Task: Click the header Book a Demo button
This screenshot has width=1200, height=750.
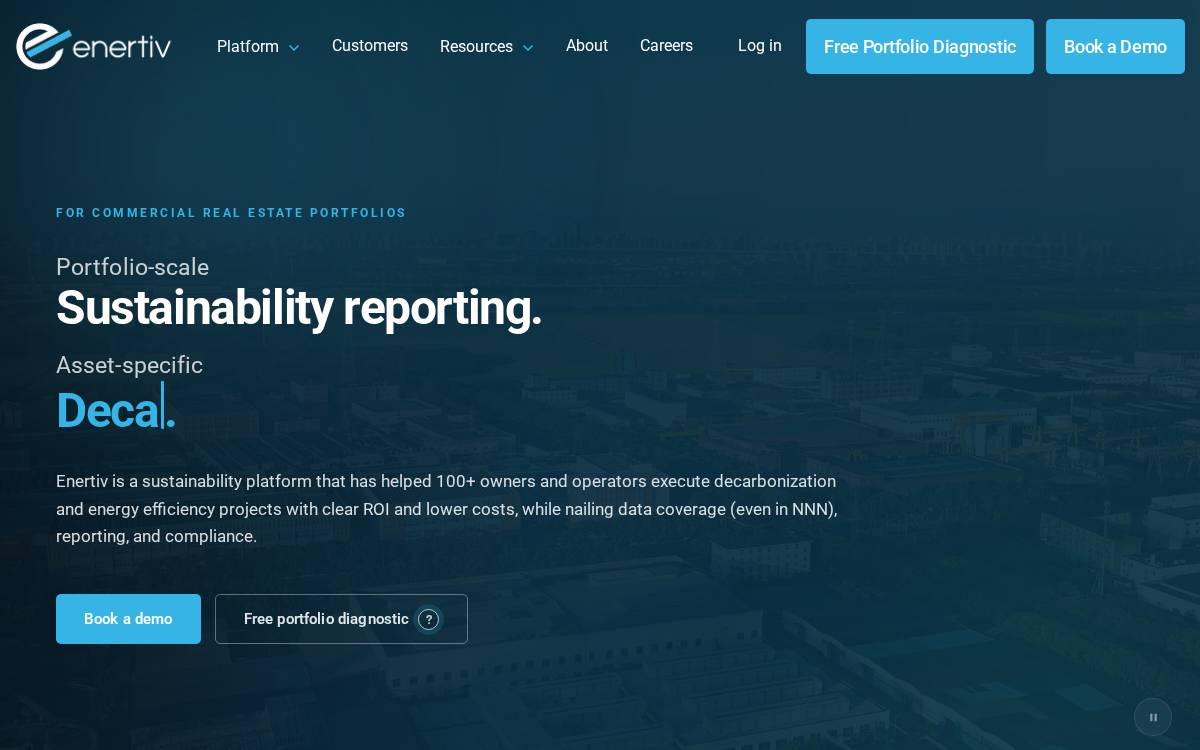Action: pyautogui.click(x=1115, y=47)
